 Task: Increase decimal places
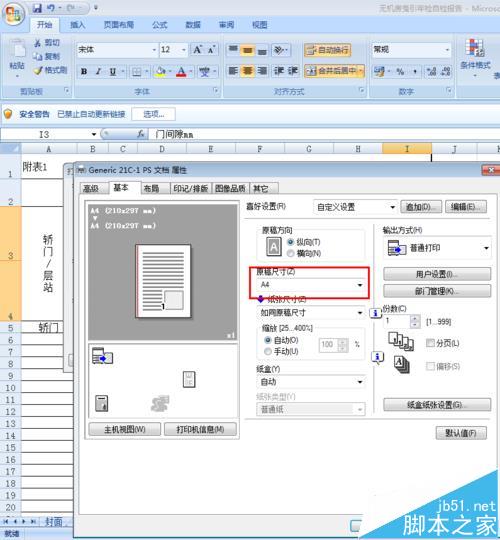tap(431, 71)
